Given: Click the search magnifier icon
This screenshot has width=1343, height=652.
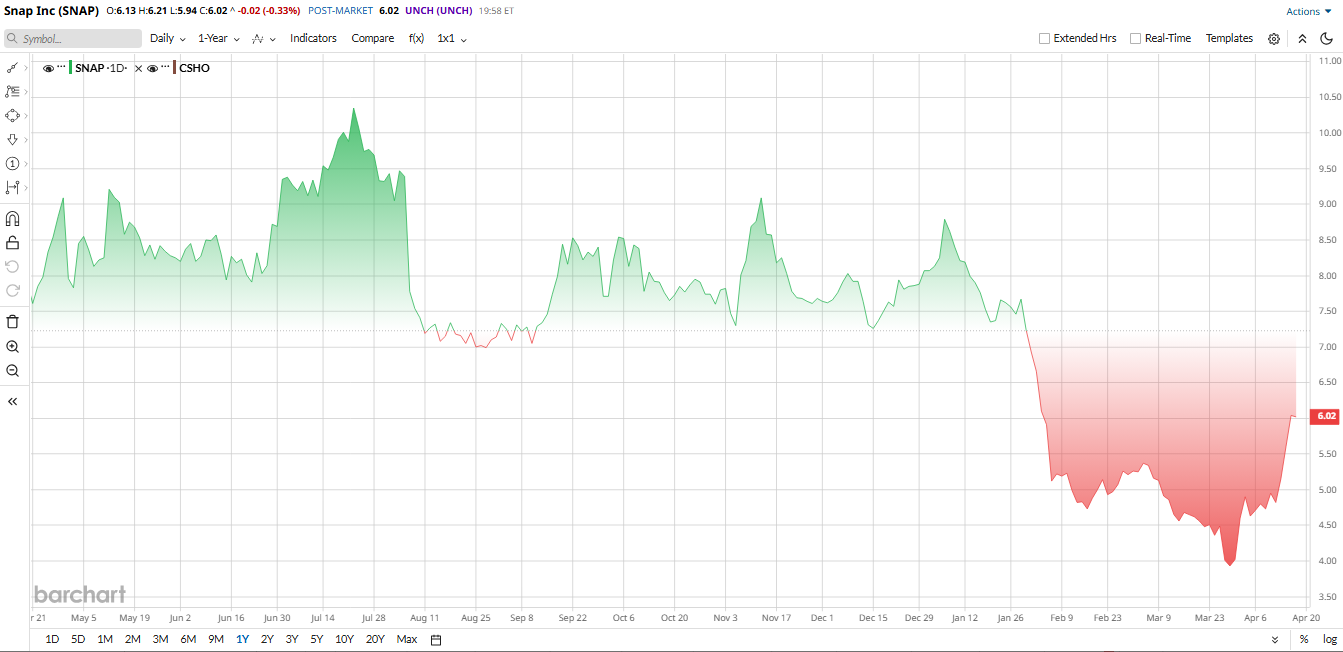Looking at the screenshot, I should (12, 39).
